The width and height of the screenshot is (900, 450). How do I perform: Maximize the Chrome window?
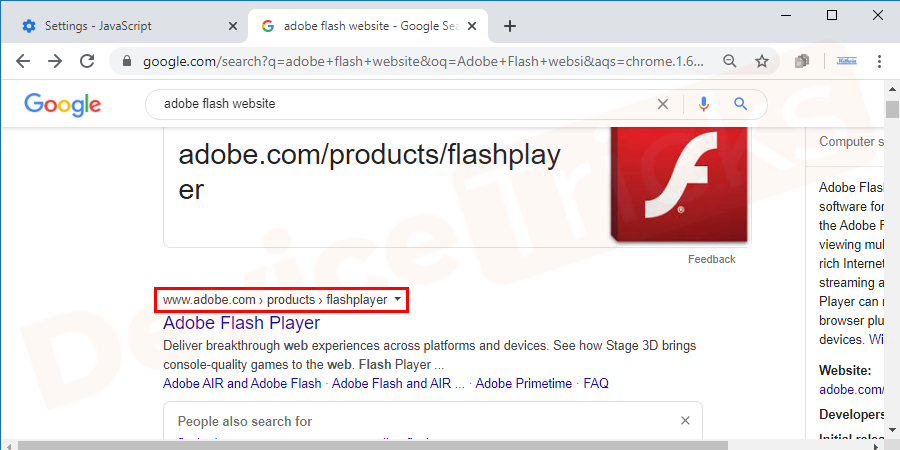point(832,15)
